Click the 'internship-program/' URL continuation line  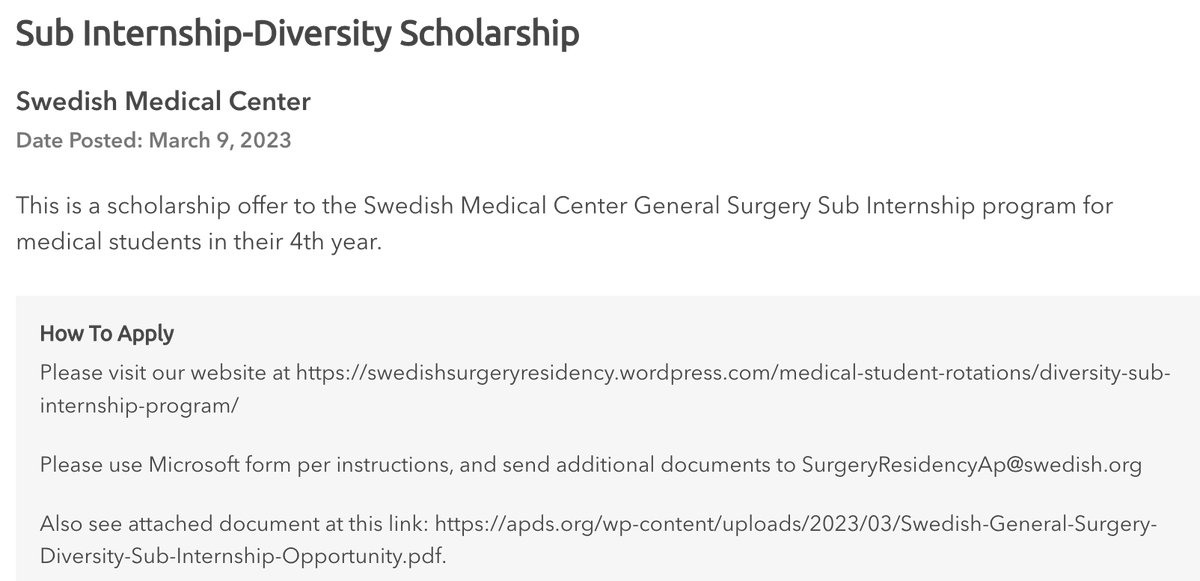click(140, 408)
